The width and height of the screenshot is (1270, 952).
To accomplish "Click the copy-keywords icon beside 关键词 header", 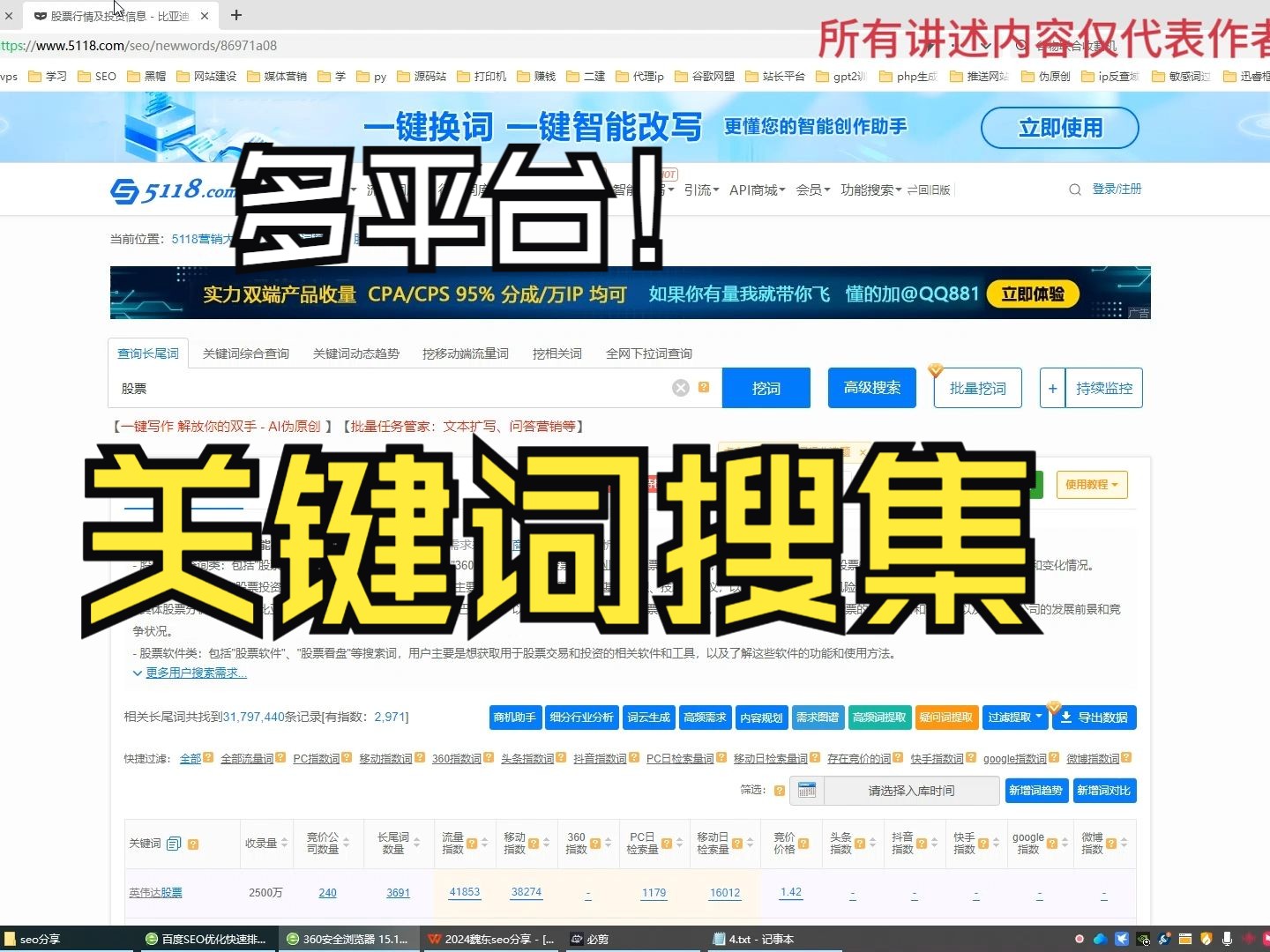I will (174, 844).
